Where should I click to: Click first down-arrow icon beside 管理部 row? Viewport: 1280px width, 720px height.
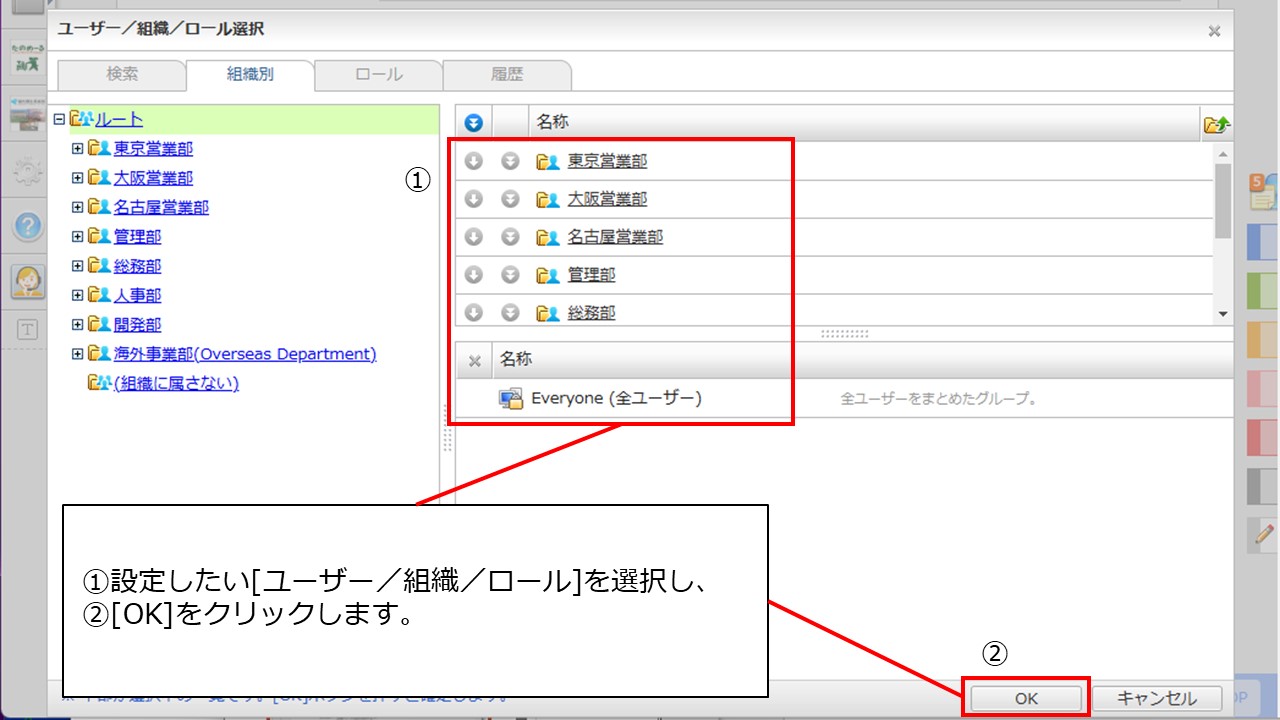474,275
